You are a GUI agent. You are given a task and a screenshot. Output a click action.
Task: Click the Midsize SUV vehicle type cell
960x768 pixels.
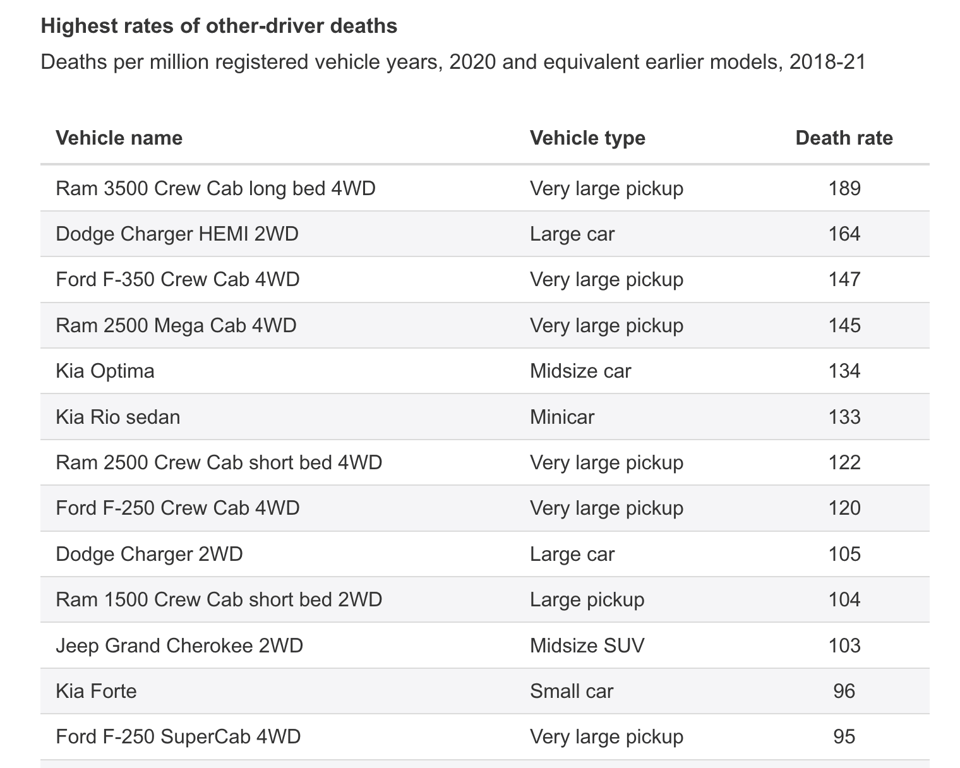(587, 645)
